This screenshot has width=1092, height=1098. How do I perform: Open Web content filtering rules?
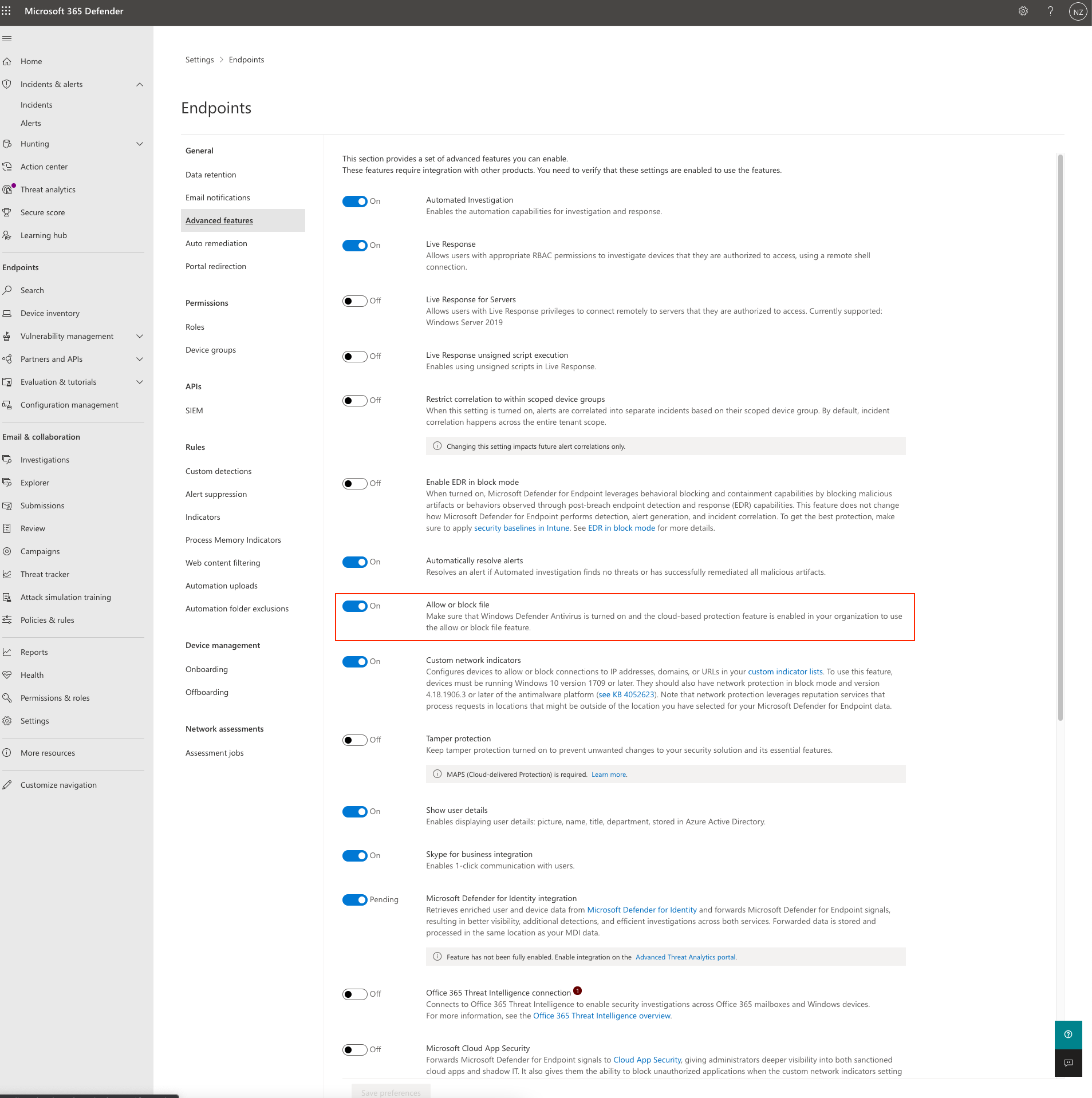coord(223,563)
